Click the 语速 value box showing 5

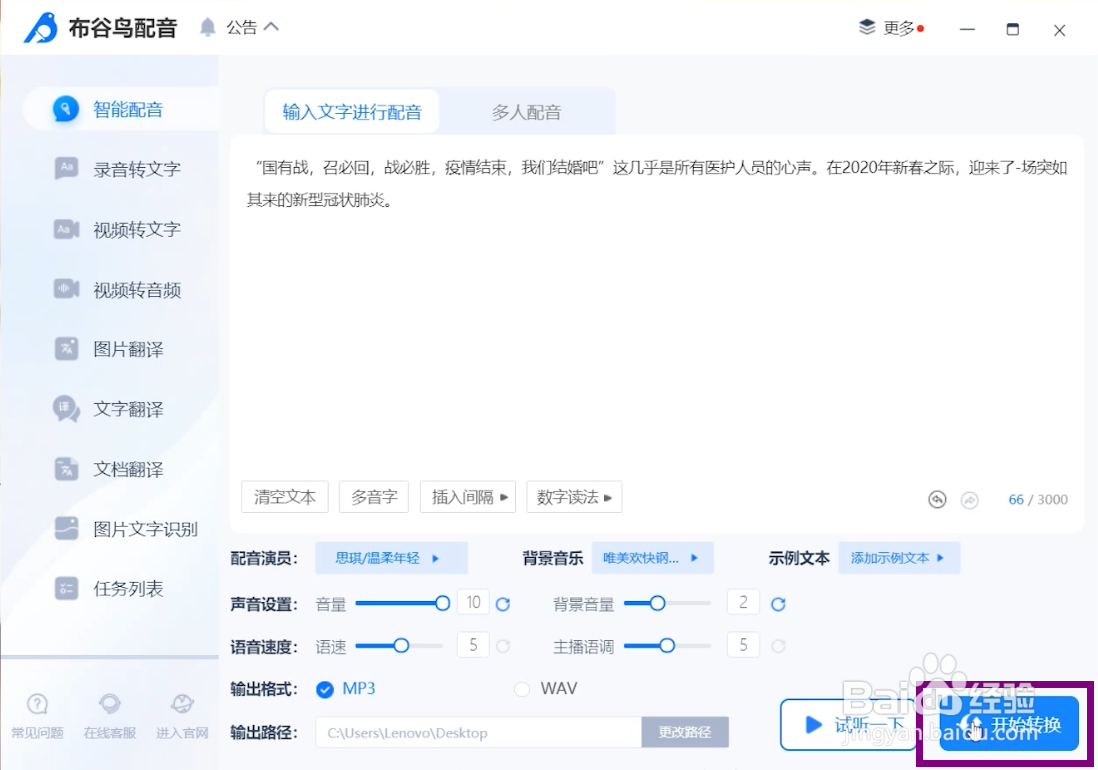click(473, 644)
